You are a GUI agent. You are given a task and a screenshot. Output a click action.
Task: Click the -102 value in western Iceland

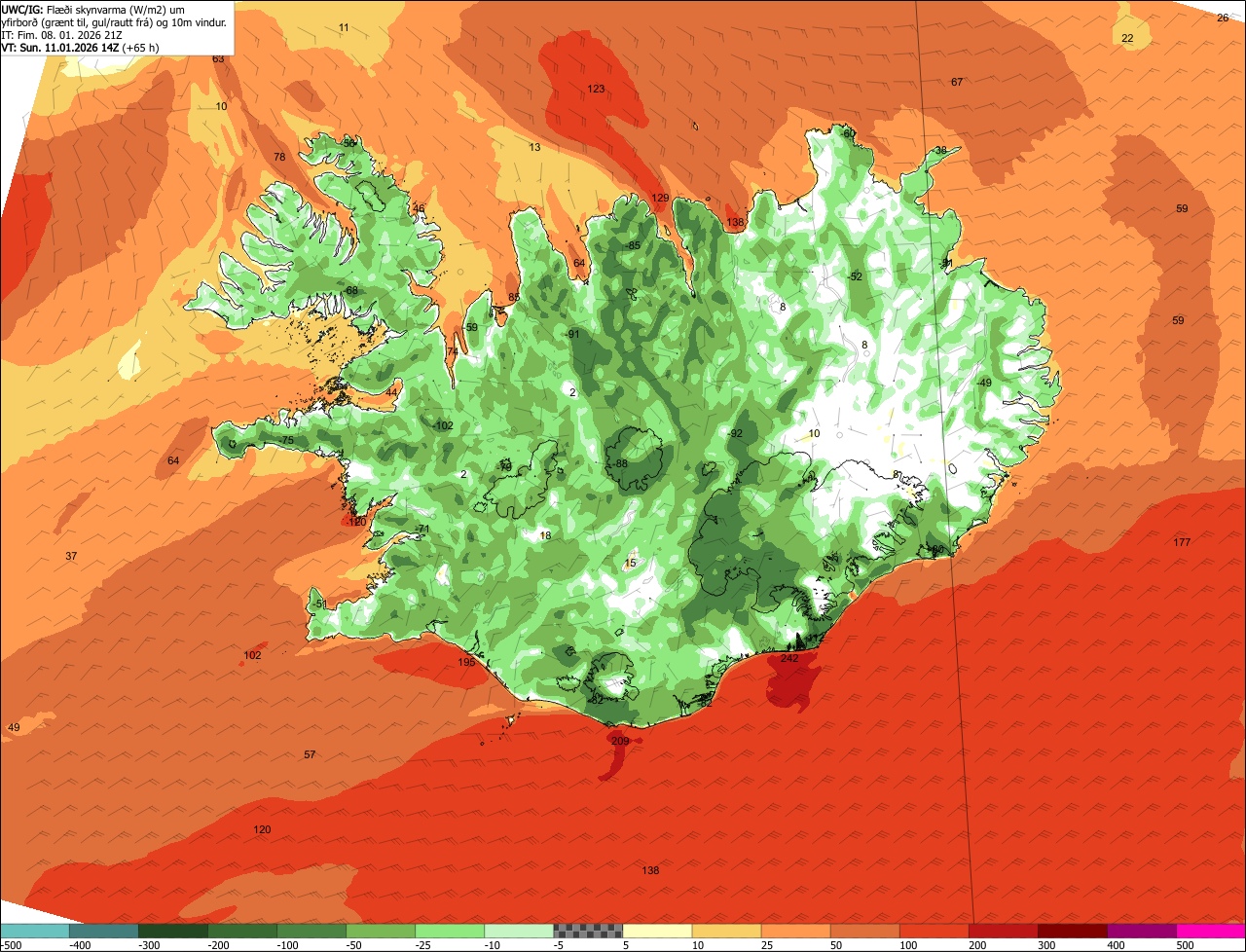pos(443,425)
